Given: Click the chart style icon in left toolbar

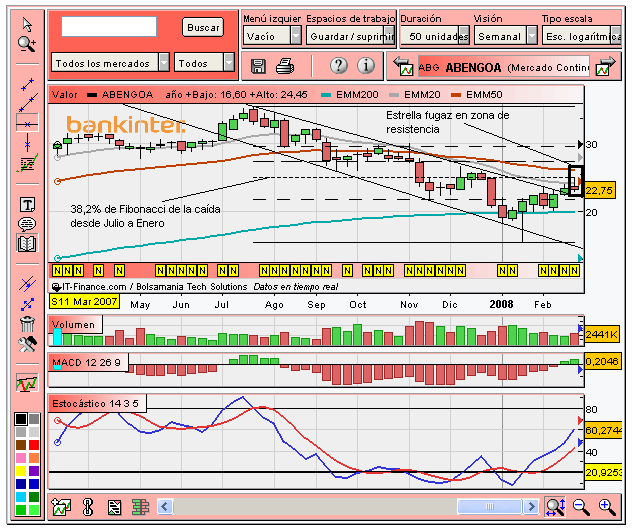Looking at the screenshot, I should tap(27, 383).
